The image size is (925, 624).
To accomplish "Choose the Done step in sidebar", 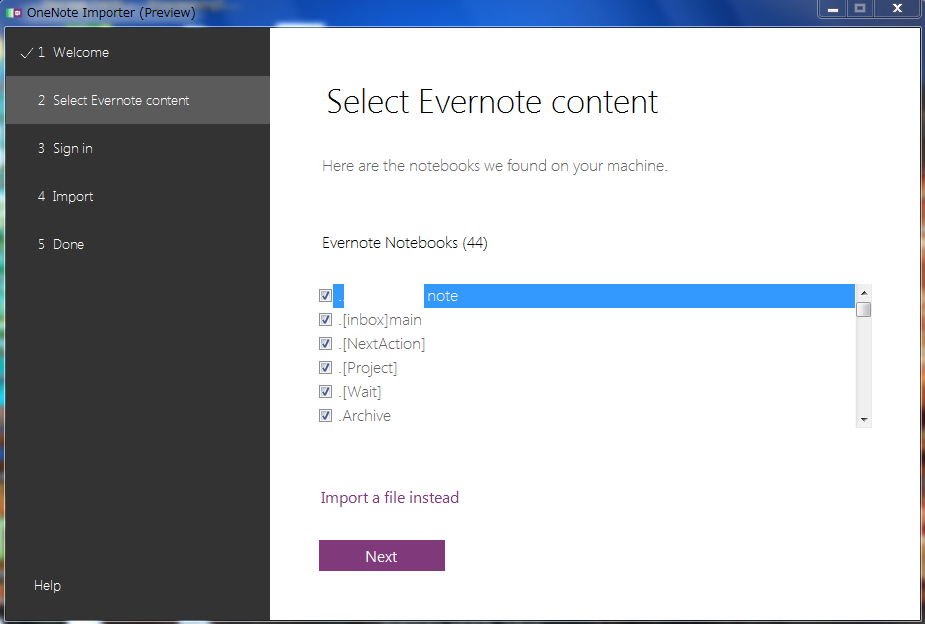I will click(x=137, y=244).
